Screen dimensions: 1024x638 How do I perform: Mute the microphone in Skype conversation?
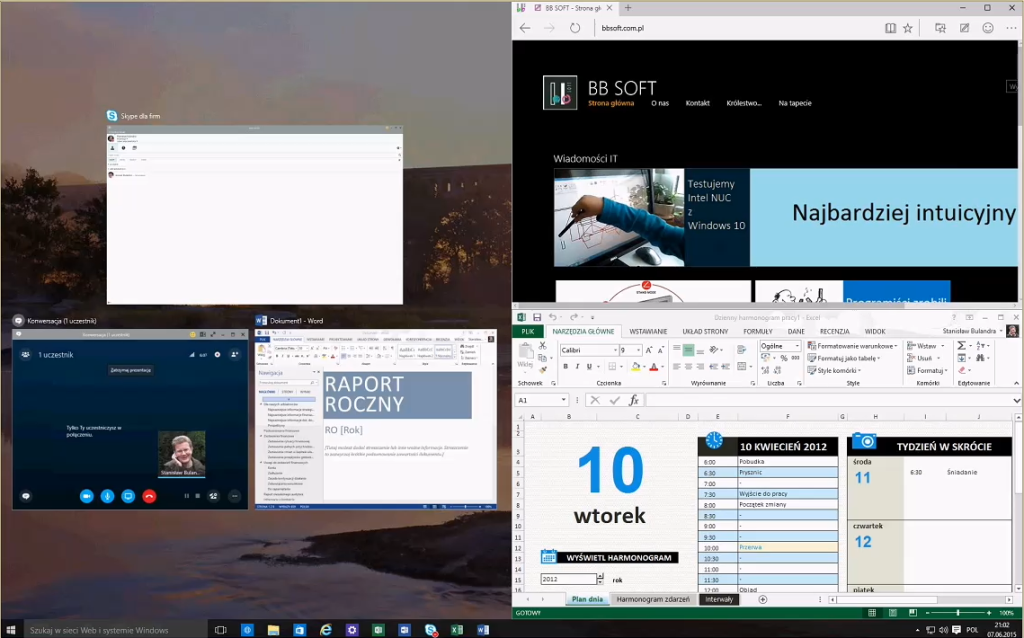click(107, 496)
